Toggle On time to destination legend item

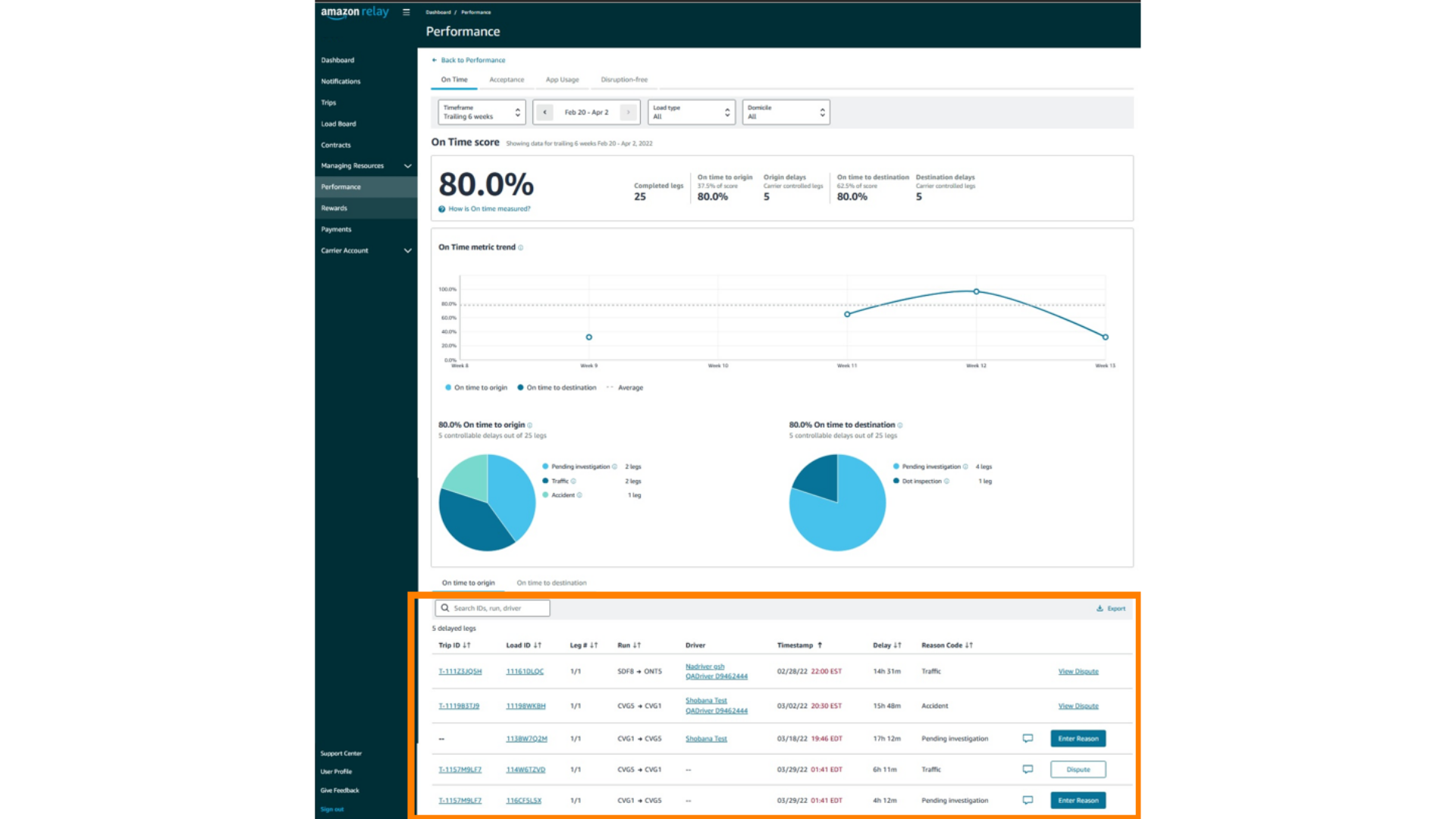pyautogui.click(x=557, y=388)
